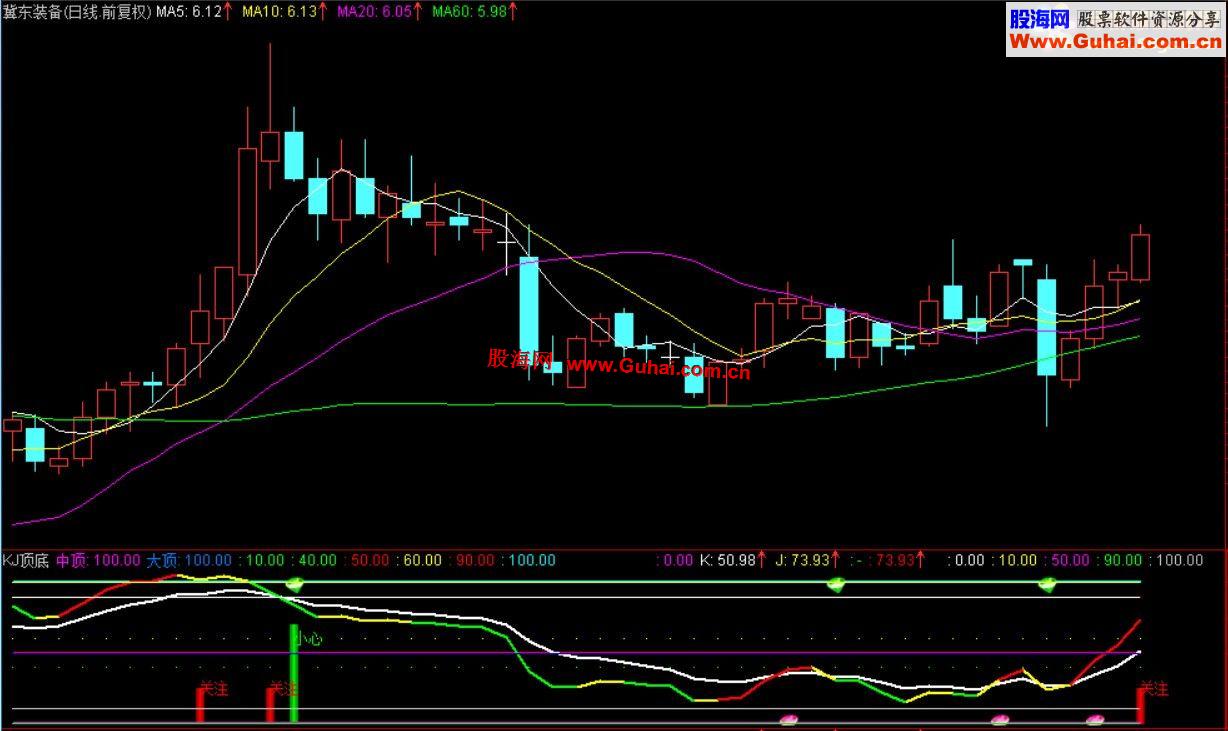Click the leftmost pink bottom signal marker

tap(789, 719)
